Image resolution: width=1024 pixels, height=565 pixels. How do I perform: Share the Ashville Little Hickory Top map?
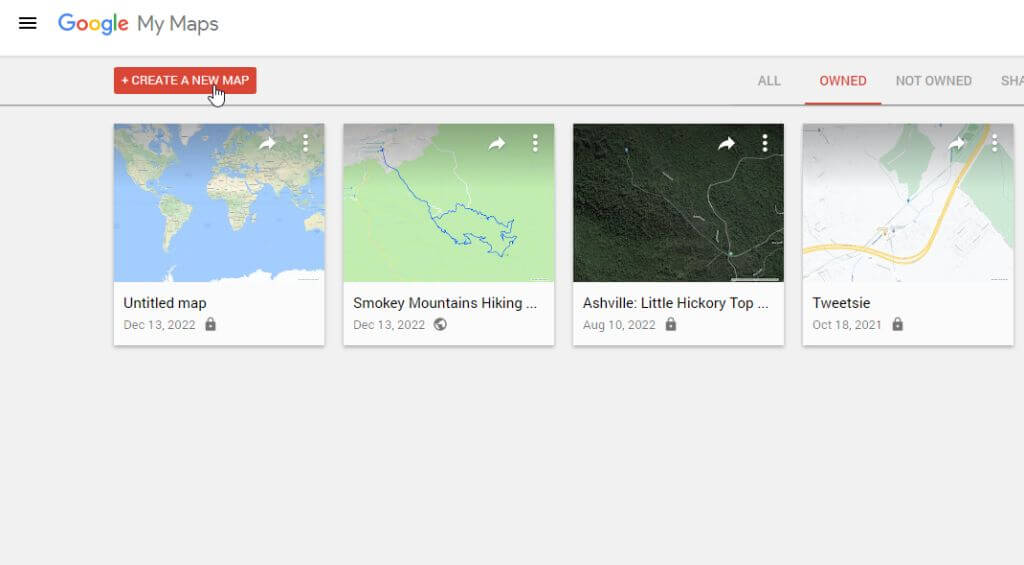coord(727,144)
